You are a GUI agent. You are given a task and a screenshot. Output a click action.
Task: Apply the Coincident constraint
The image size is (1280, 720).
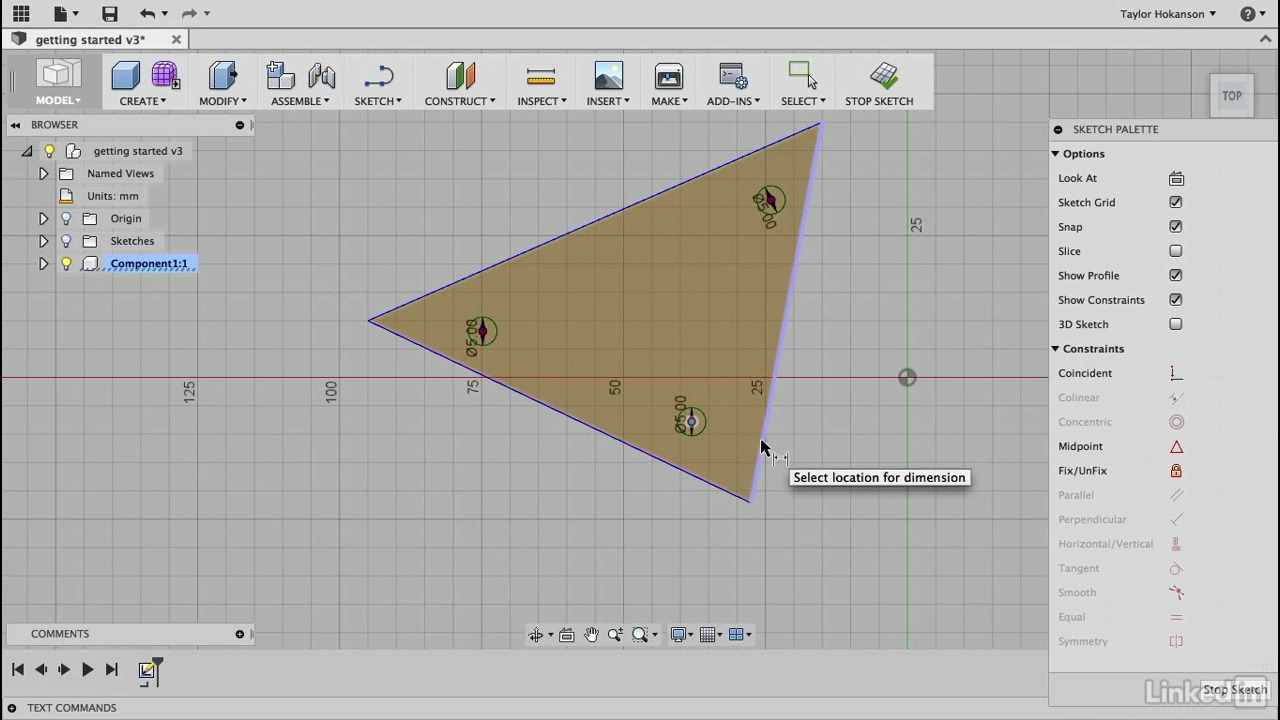[x=1176, y=373]
